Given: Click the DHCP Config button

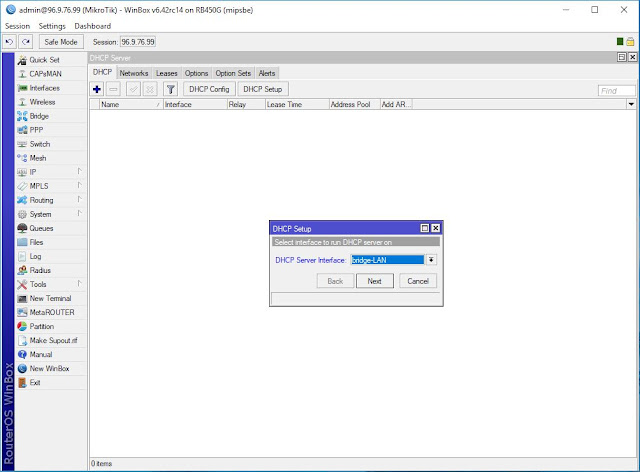Looking at the screenshot, I should pos(209,89).
